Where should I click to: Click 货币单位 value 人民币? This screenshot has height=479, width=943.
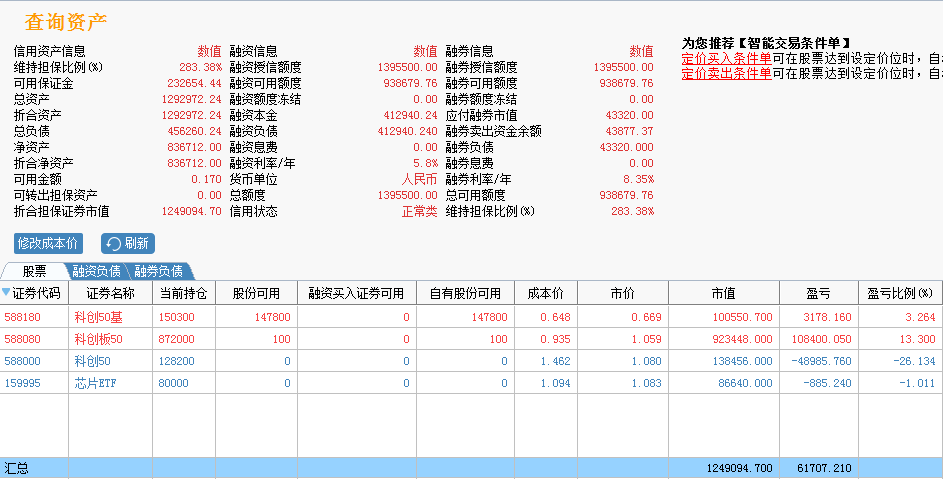click(419, 179)
